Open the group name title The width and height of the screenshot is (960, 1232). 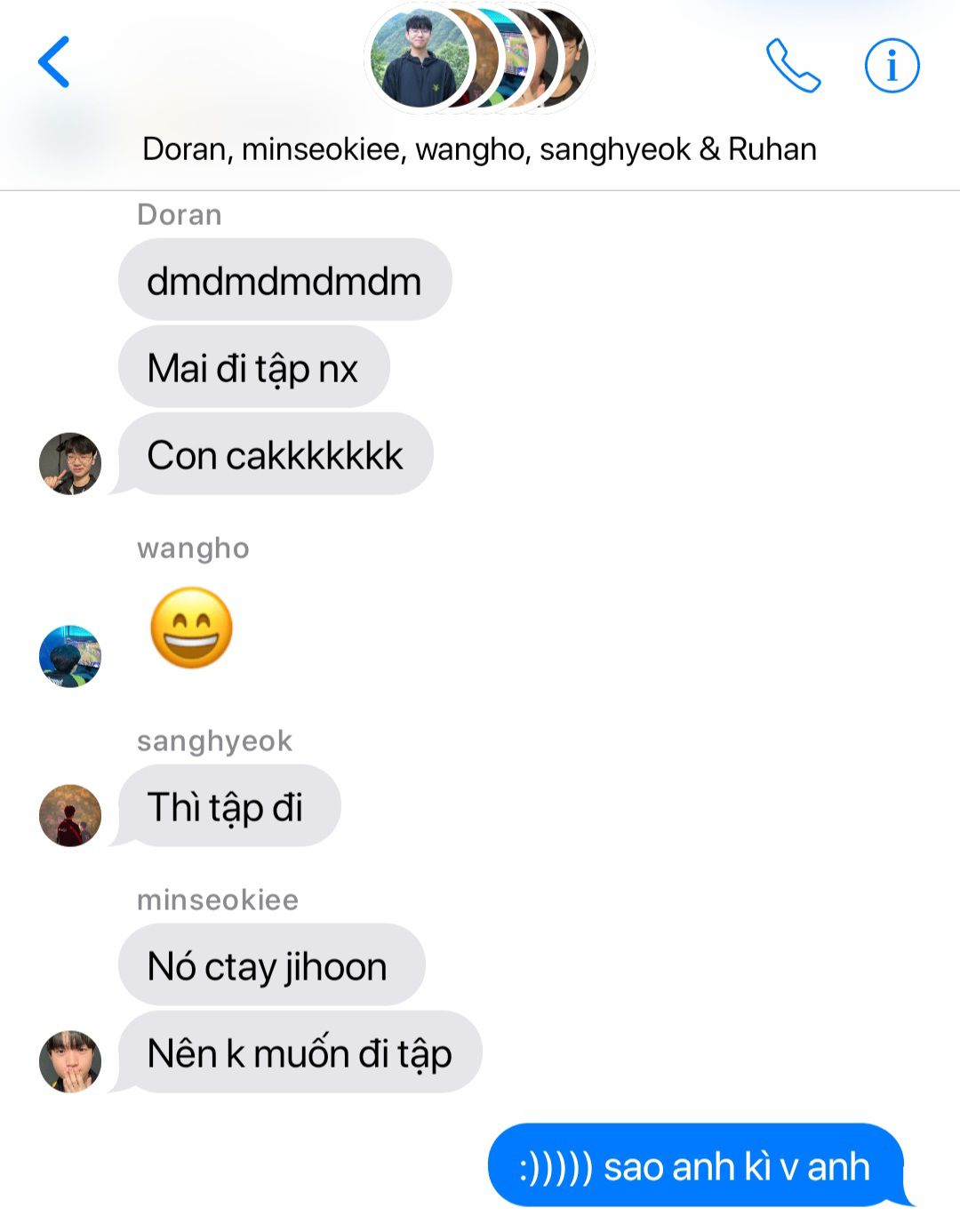tap(479, 149)
